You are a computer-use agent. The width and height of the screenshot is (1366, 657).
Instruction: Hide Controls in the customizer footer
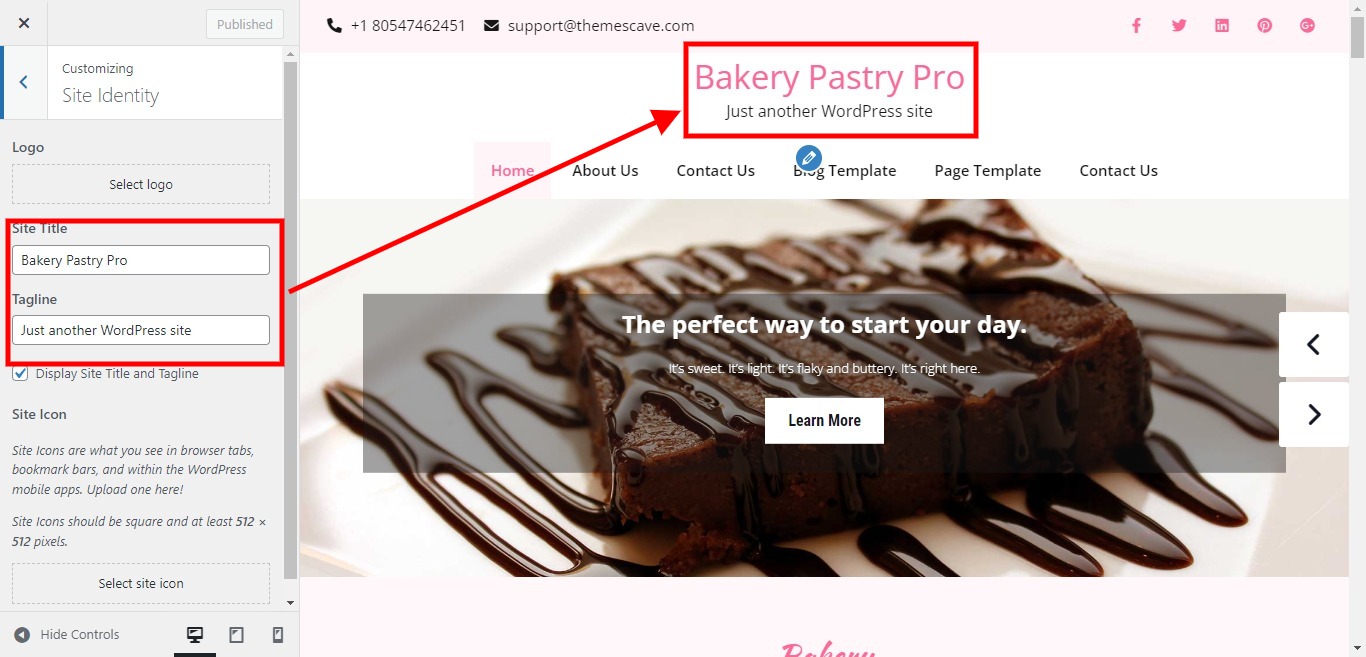tap(66, 635)
